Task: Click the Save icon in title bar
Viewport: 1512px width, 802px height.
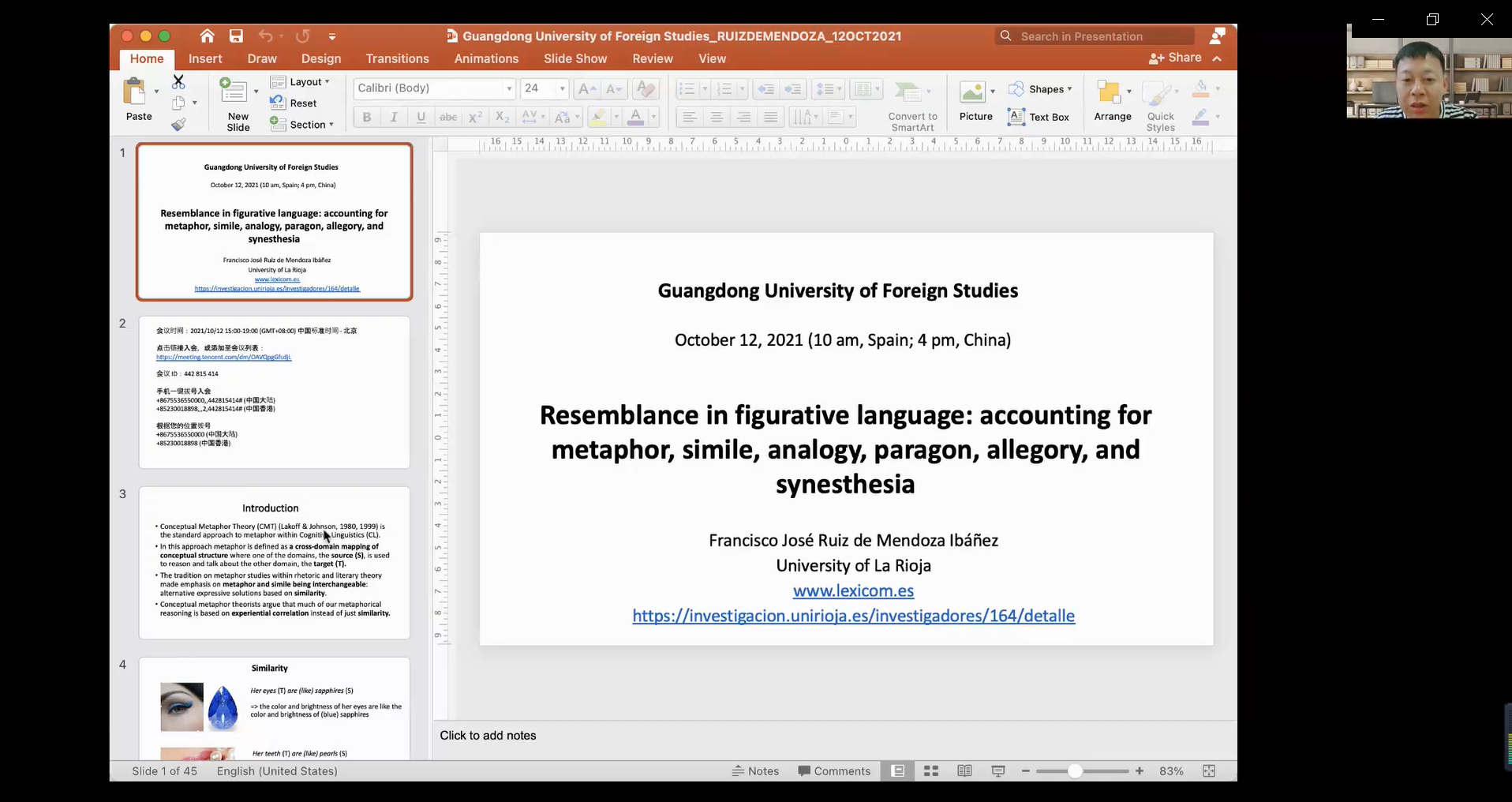Action: tap(236, 36)
